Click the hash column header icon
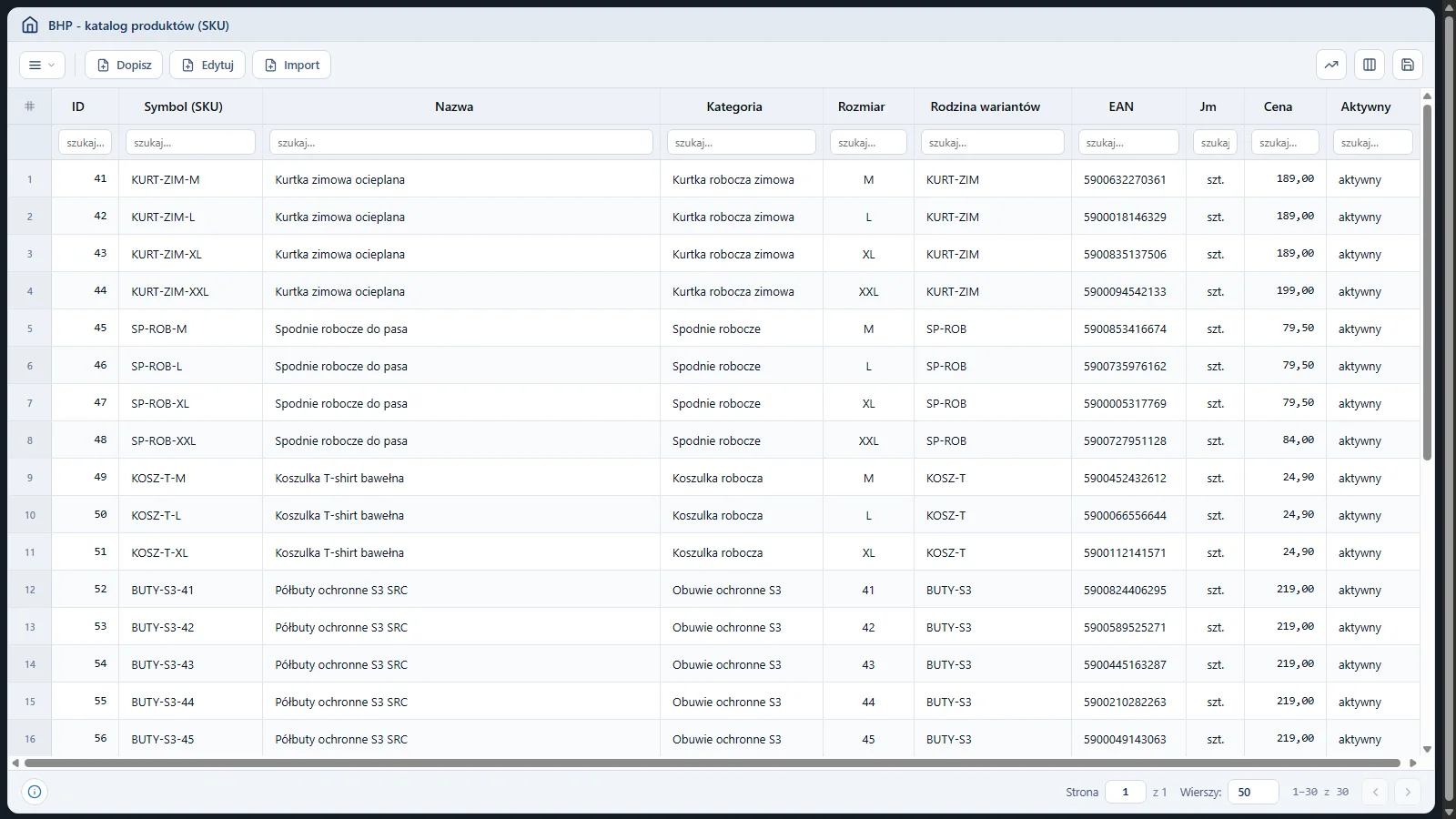The height and width of the screenshot is (819, 1456). 30,106
